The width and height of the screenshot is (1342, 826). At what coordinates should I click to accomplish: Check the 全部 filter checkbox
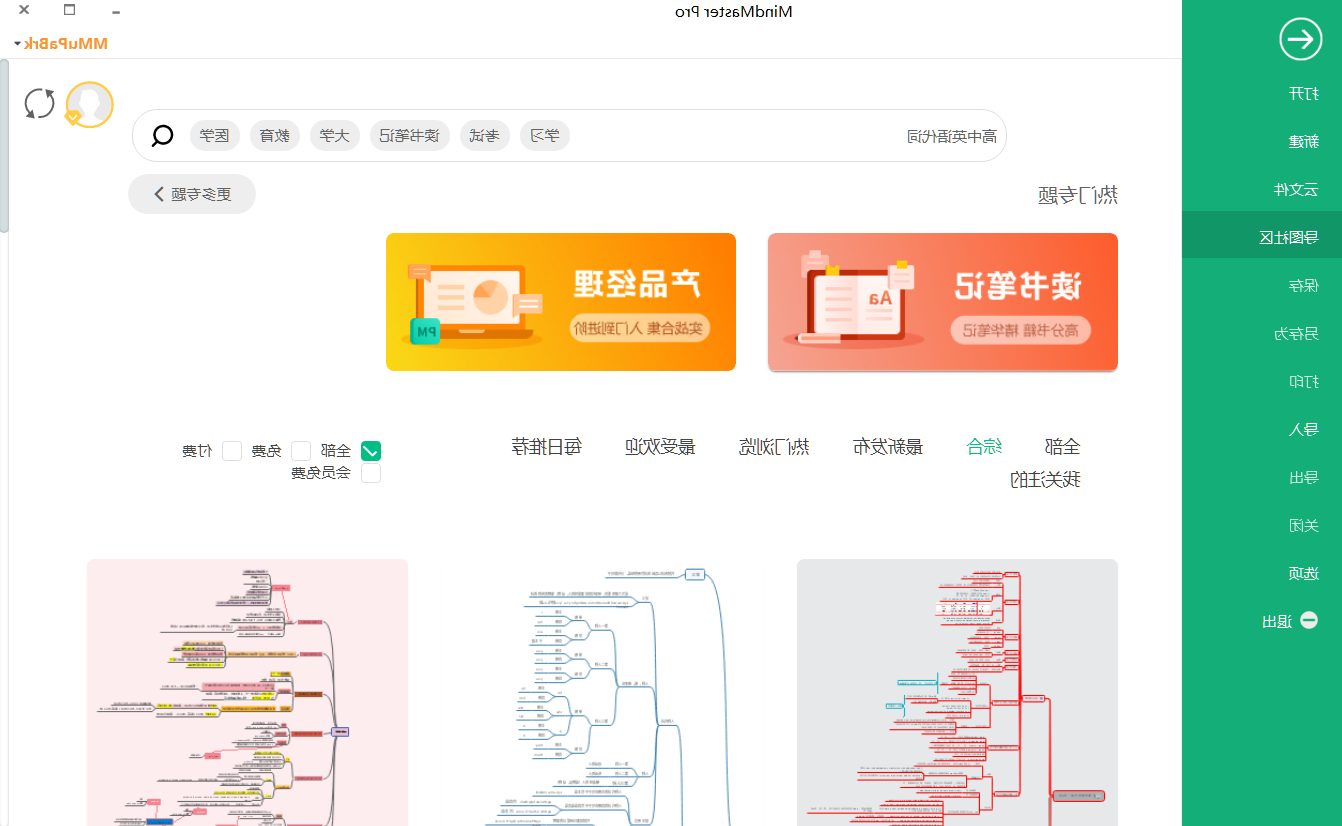[x=371, y=451]
